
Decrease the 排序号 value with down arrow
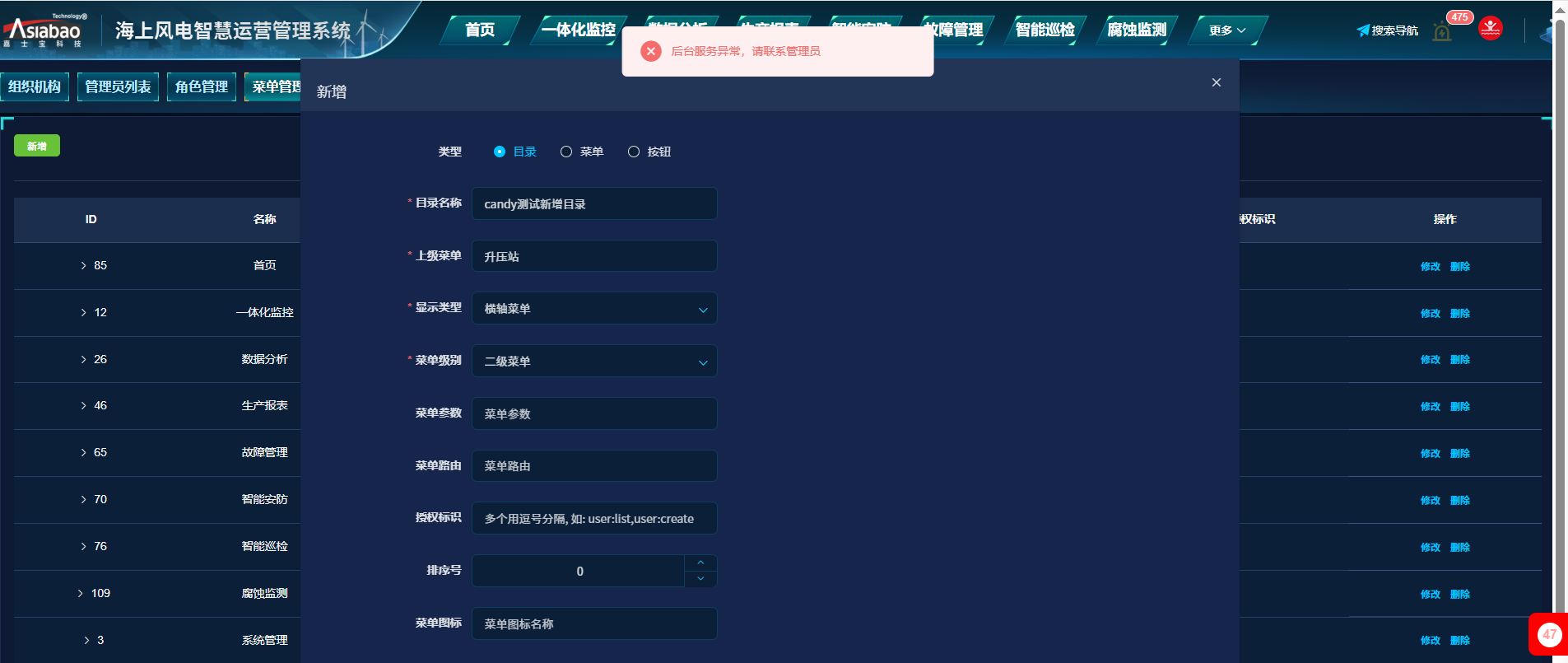click(x=700, y=579)
